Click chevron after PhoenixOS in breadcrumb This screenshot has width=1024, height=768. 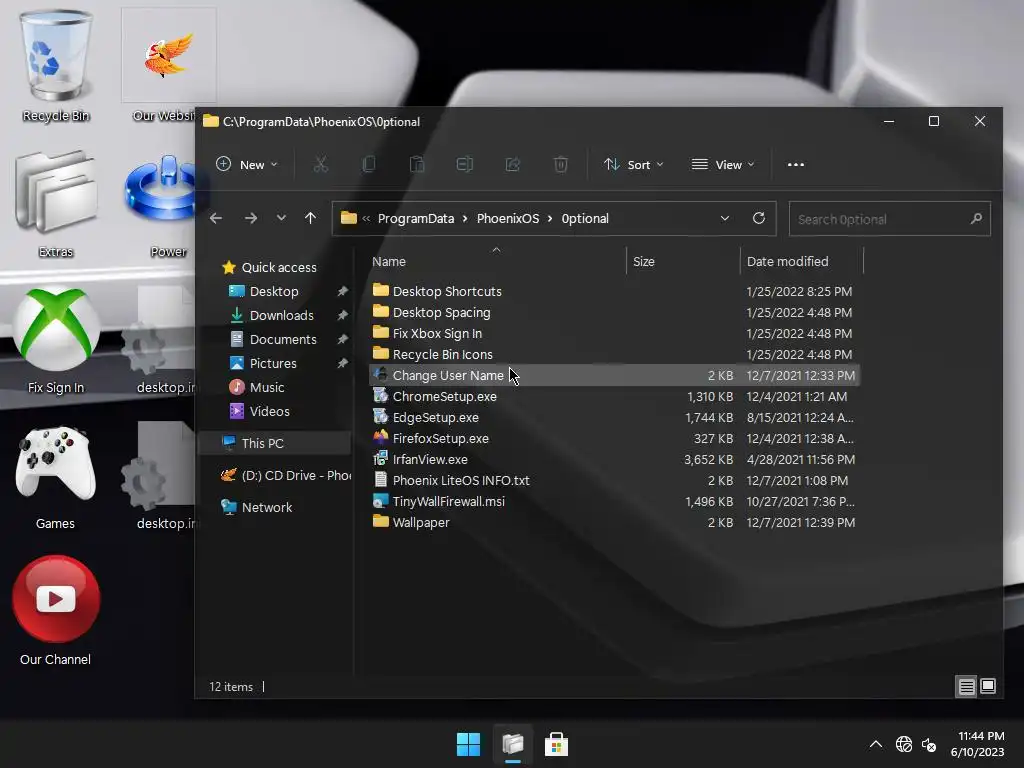(x=550, y=219)
